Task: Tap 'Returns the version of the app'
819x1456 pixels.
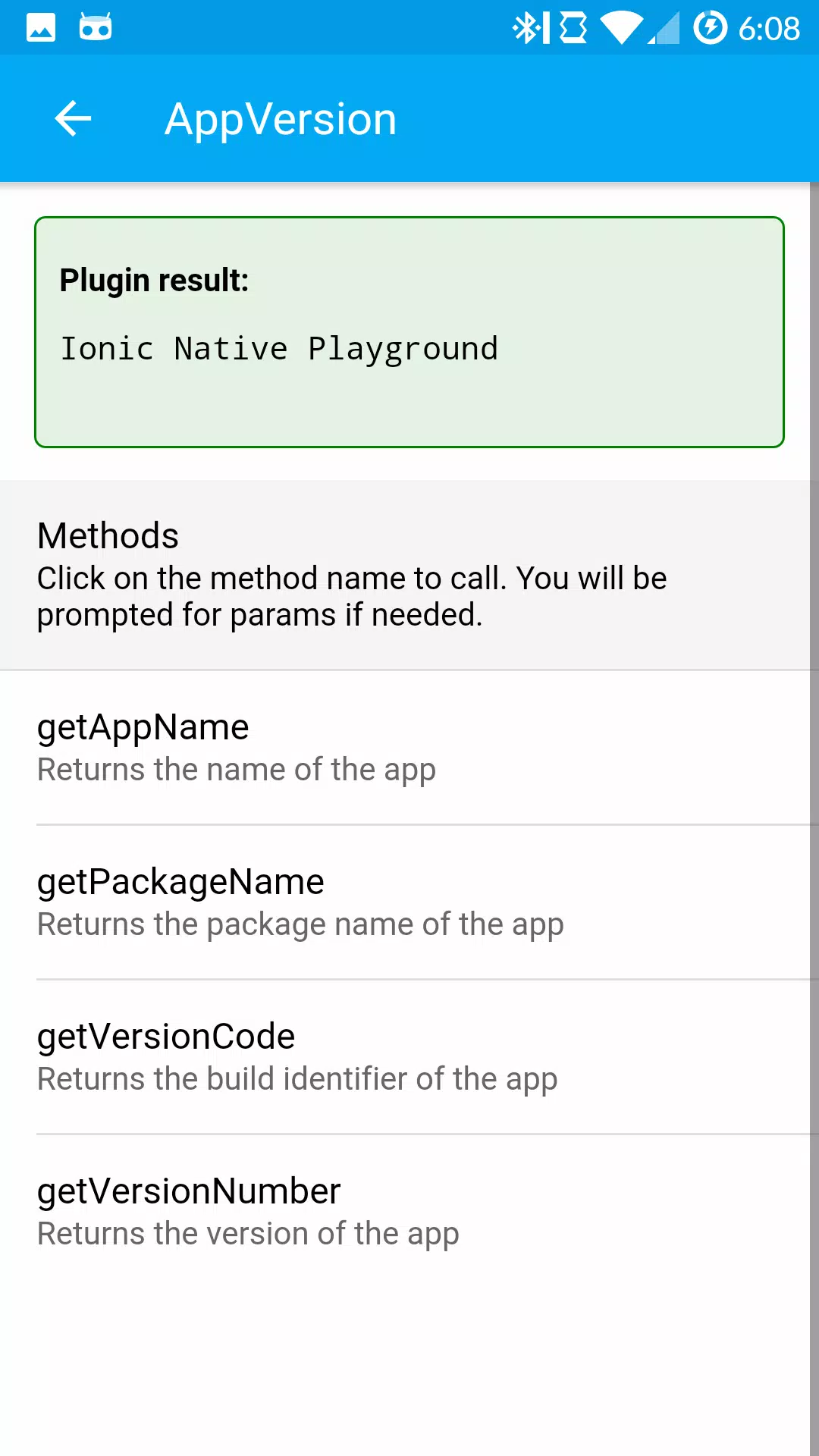Action: [x=248, y=1234]
